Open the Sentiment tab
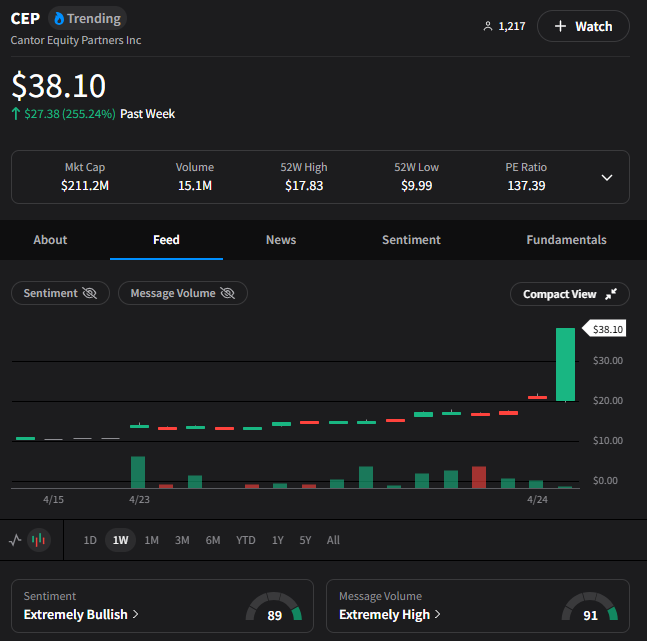Viewport: 647px width, 641px height. [x=411, y=240]
